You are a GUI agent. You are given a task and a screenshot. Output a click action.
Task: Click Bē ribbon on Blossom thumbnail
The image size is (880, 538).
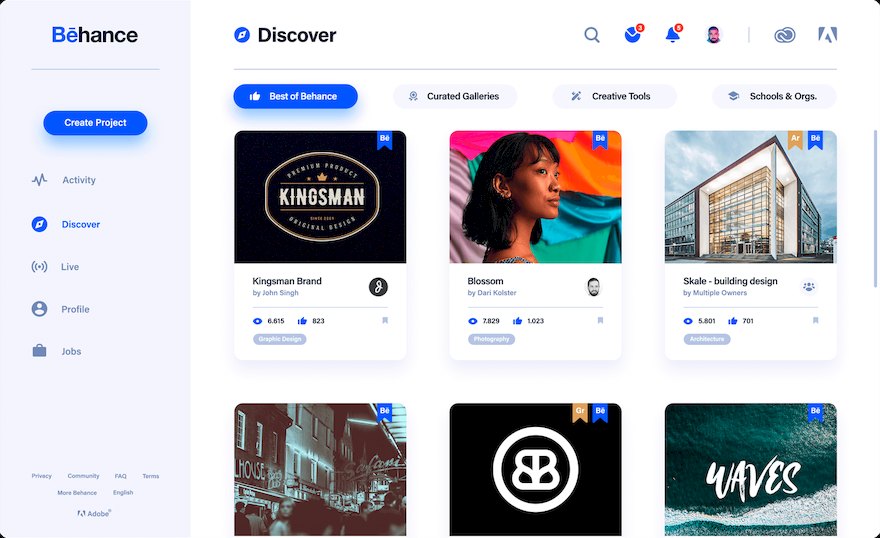coord(600,140)
